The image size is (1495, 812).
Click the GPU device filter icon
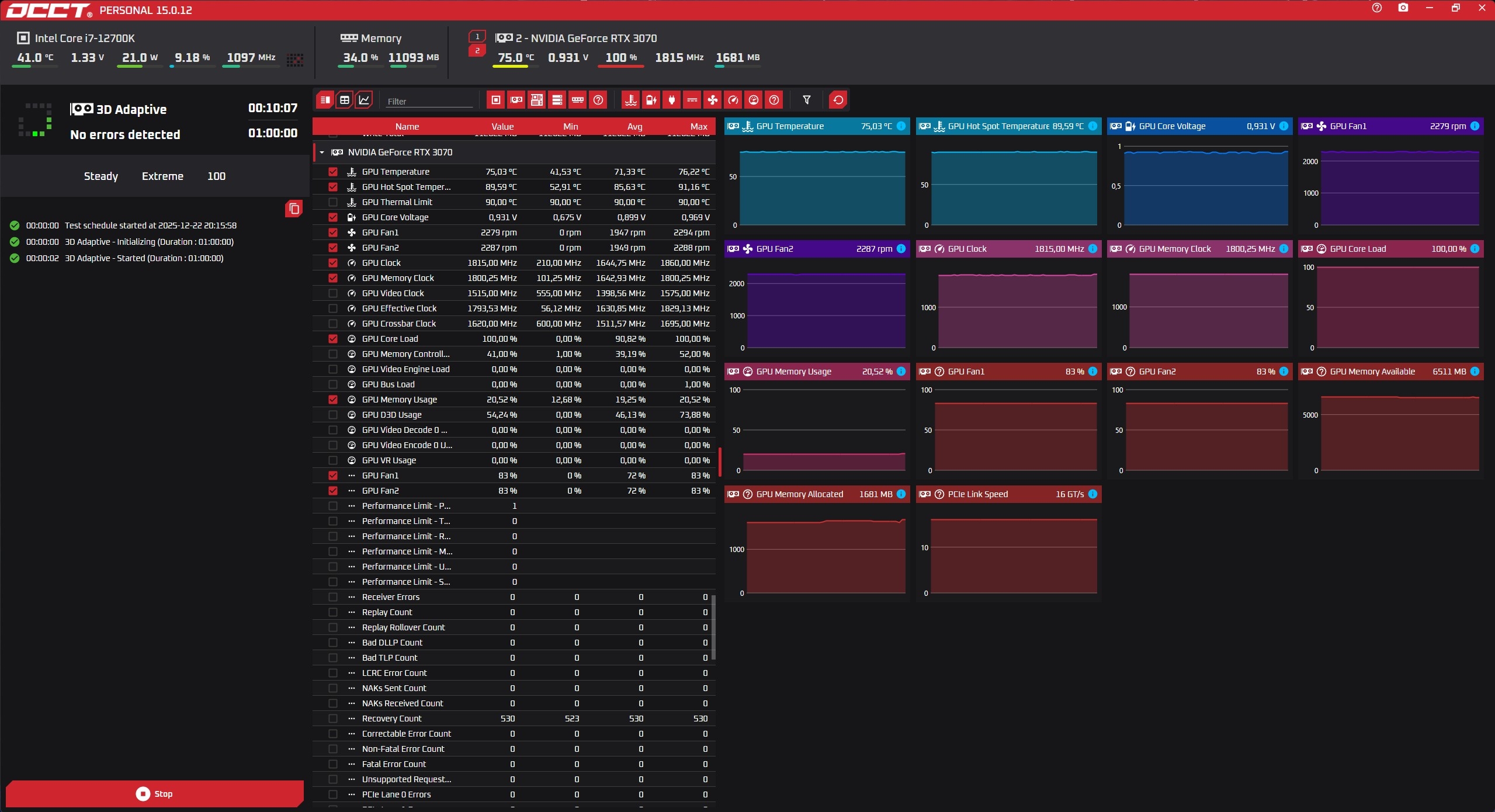pos(516,100)
